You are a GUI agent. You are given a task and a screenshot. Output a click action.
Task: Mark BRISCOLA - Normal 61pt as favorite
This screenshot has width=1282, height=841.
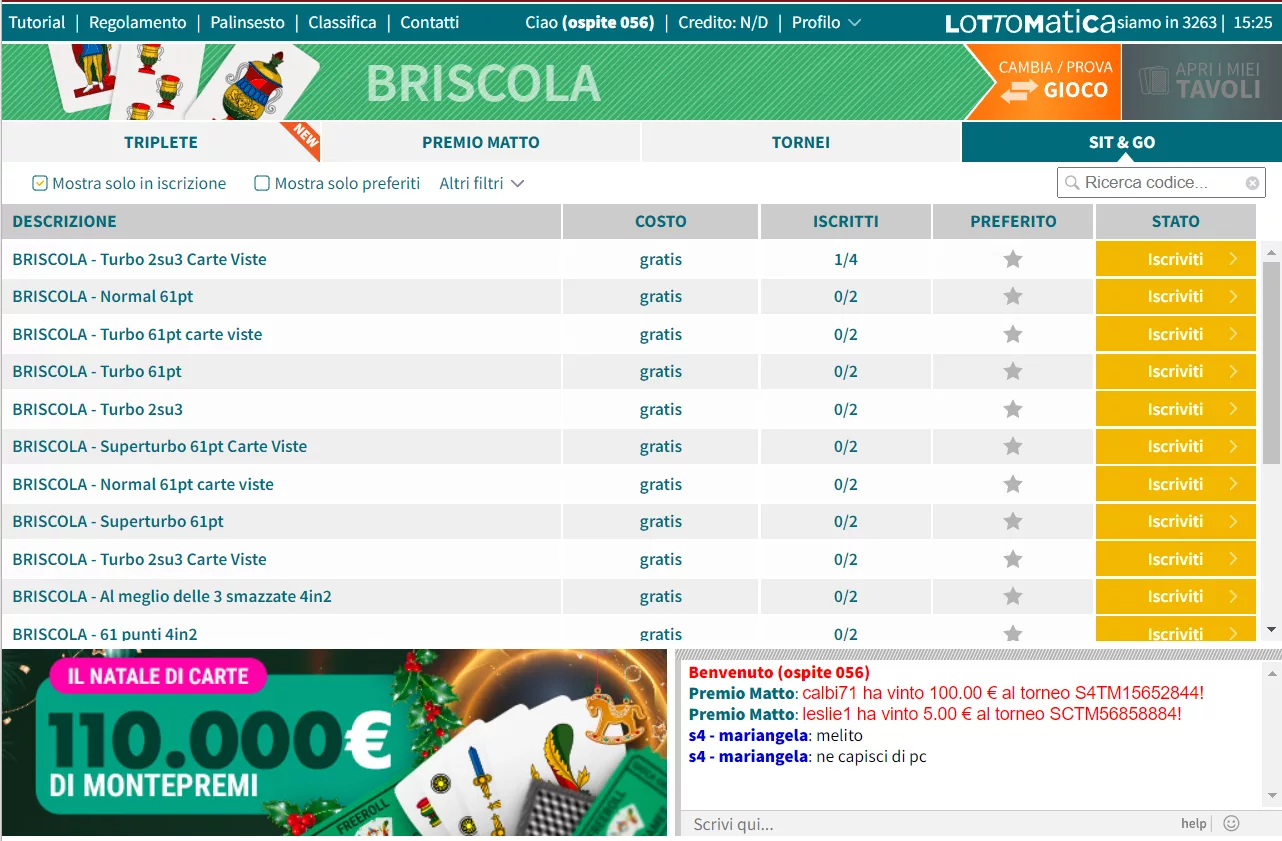pos(1013,296)
